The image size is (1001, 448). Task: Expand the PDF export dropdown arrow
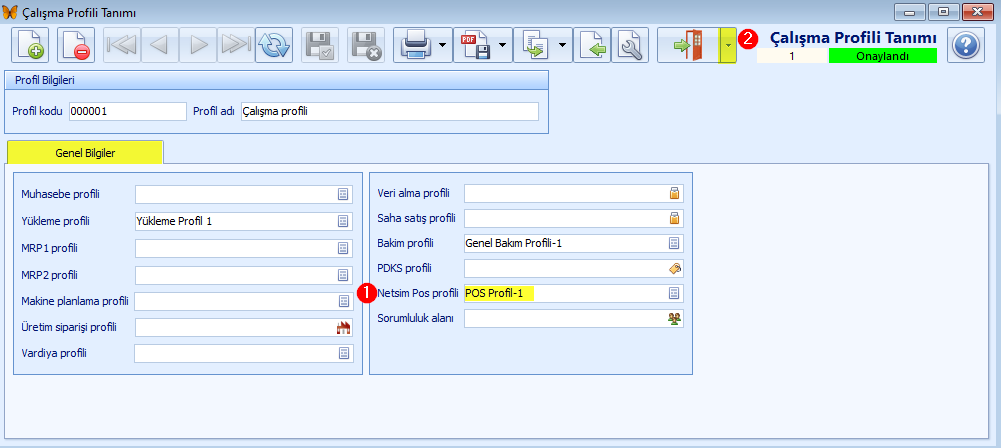pos(502,46)
